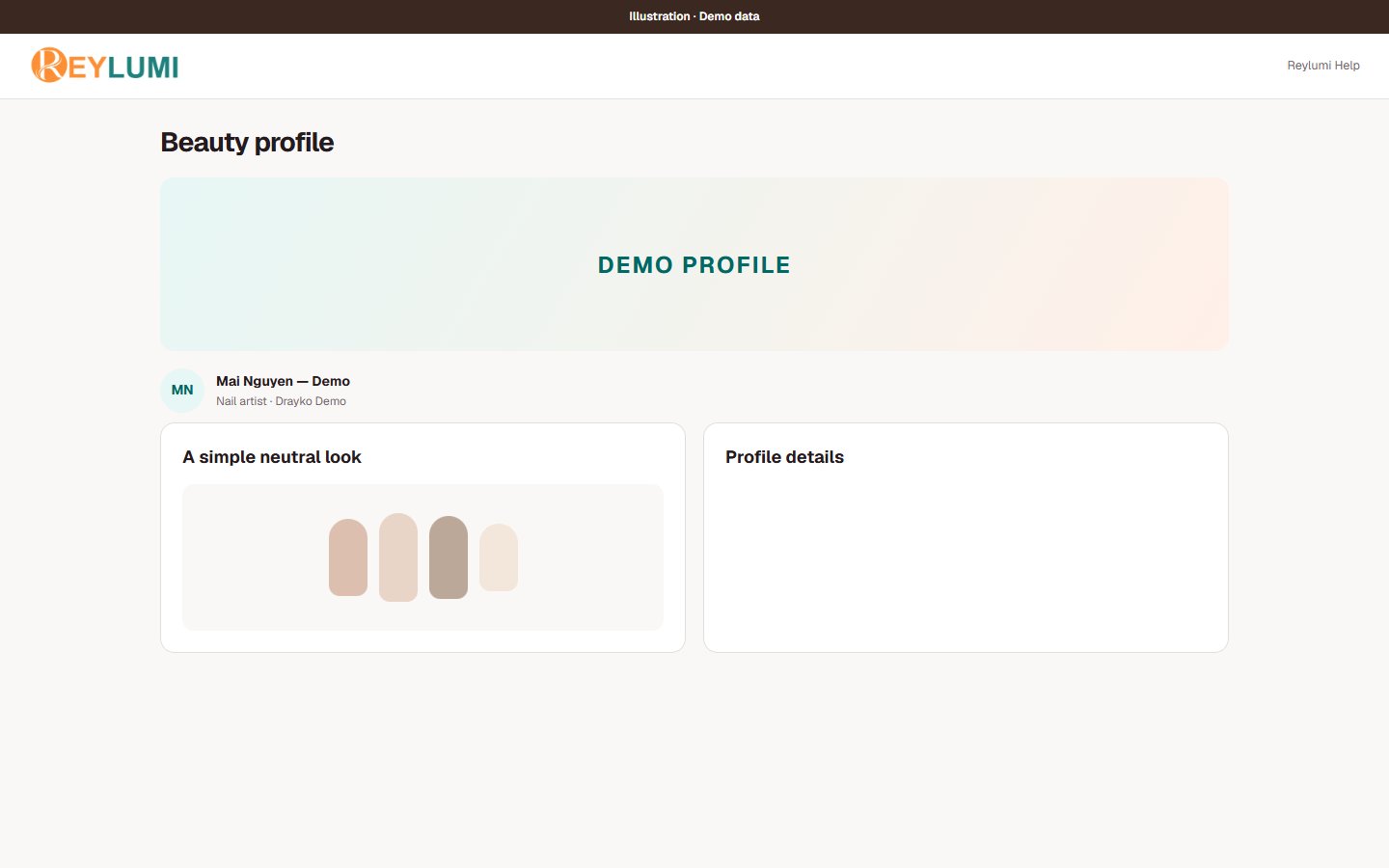The height and width of the screenshot is (868, 1389).
Task: Pick the darkest taupe nail swatch
Action: point(449,557)
